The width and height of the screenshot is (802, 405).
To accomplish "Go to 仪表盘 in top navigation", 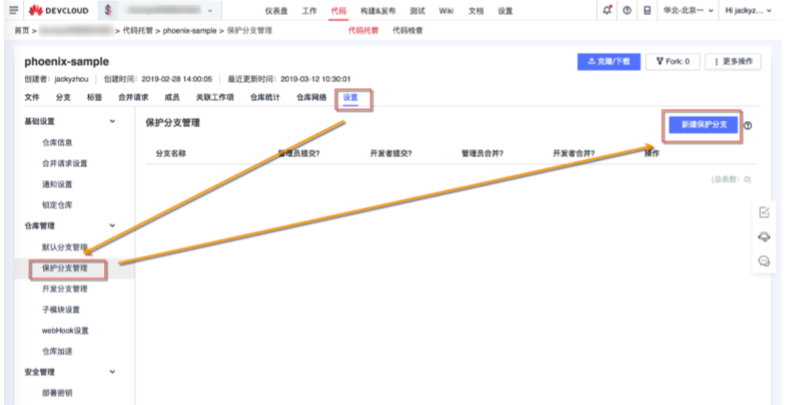I will [276, 11].
